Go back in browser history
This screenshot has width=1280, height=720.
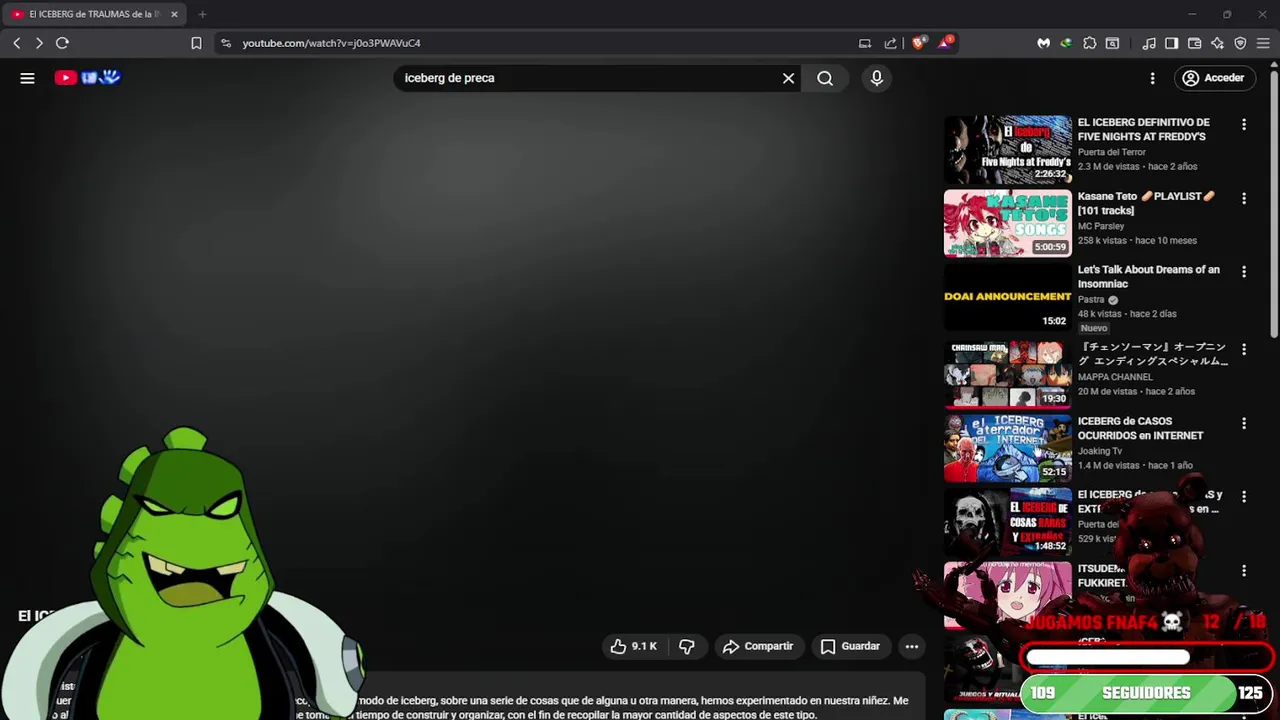click(x=17, y=43)
